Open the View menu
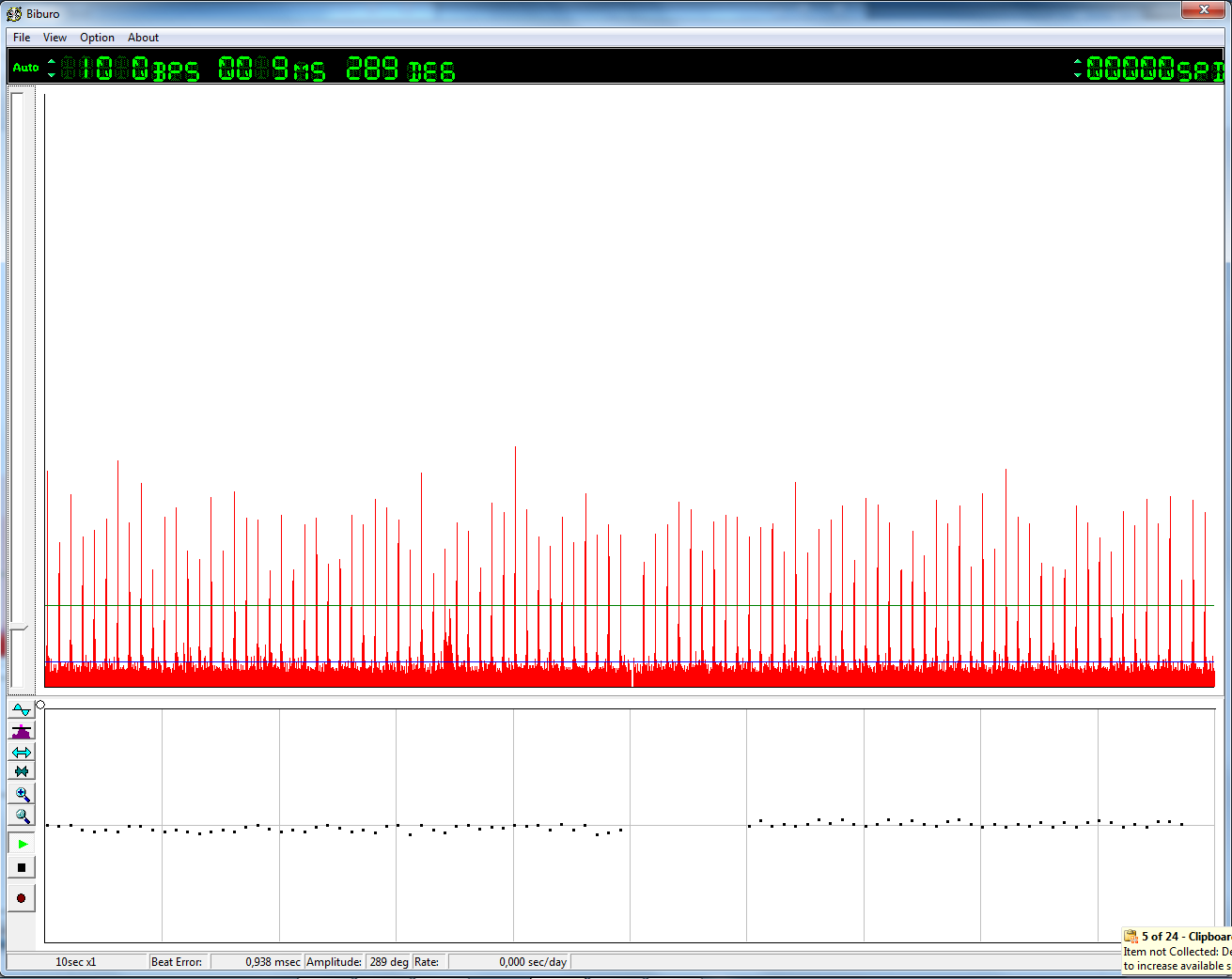 55,38
